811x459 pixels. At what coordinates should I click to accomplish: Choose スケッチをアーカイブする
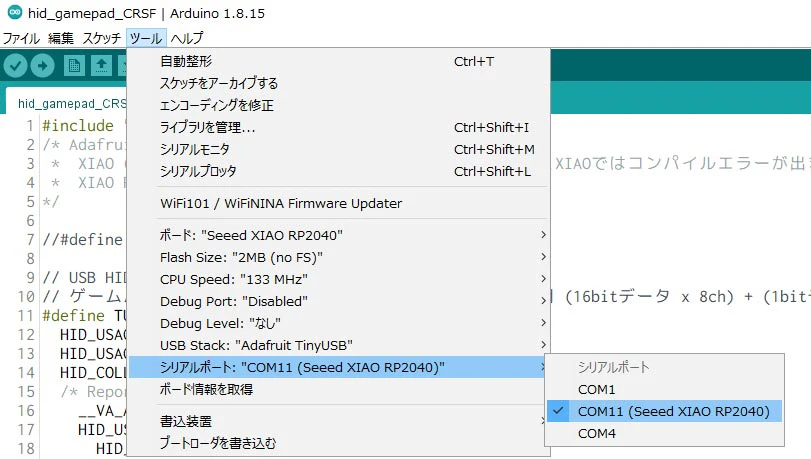[x=339, y=83]
